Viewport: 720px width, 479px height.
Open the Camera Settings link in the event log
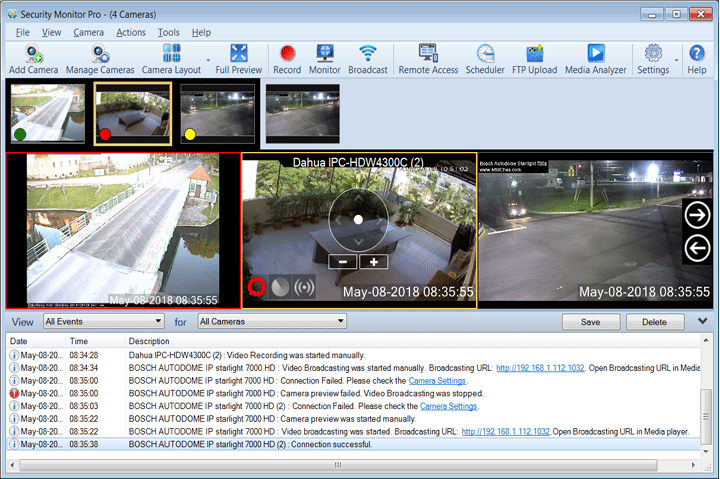tap(438, 380)
